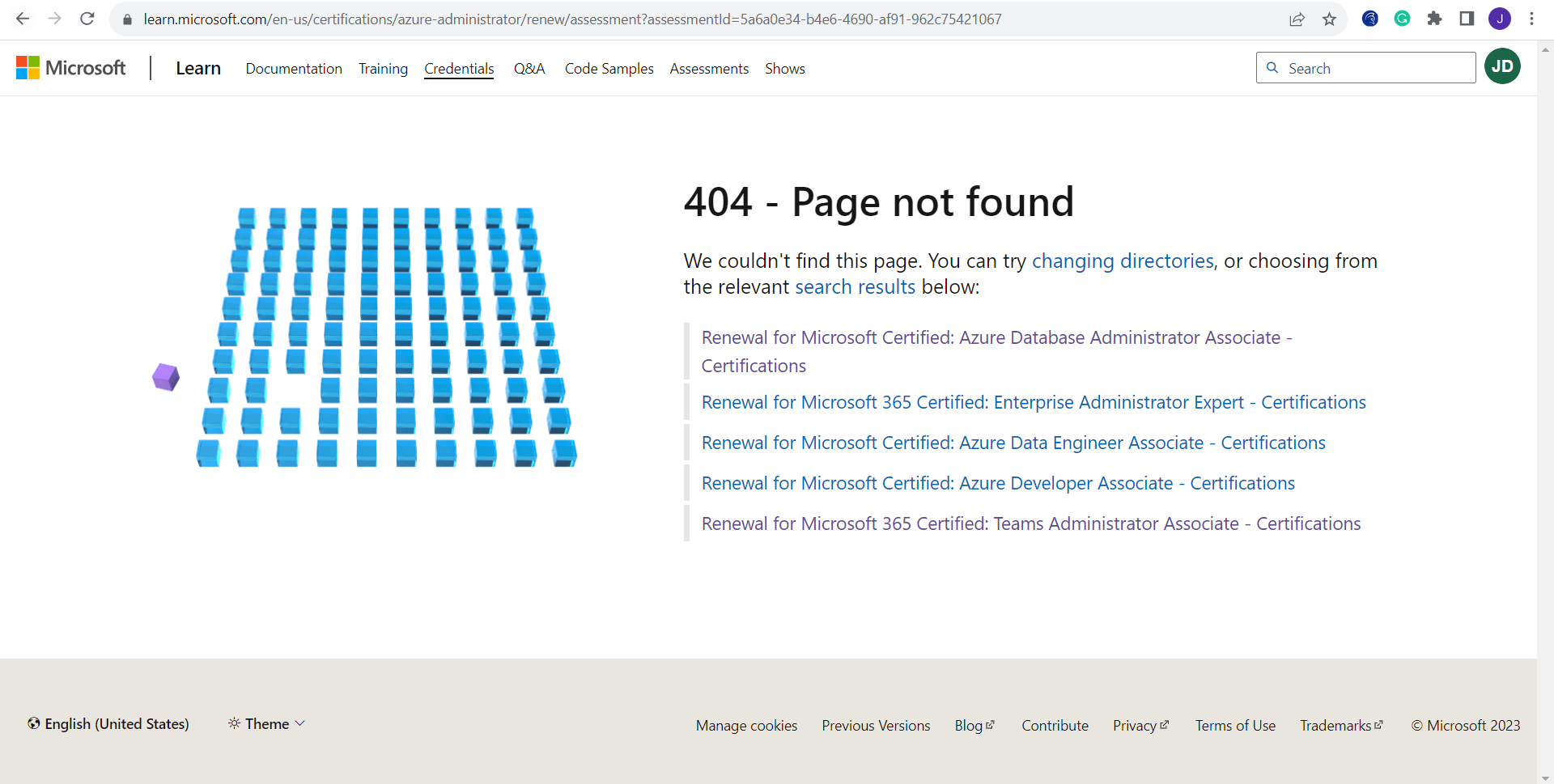
Task: Open Previous Versions footer link
Action: 876,726
